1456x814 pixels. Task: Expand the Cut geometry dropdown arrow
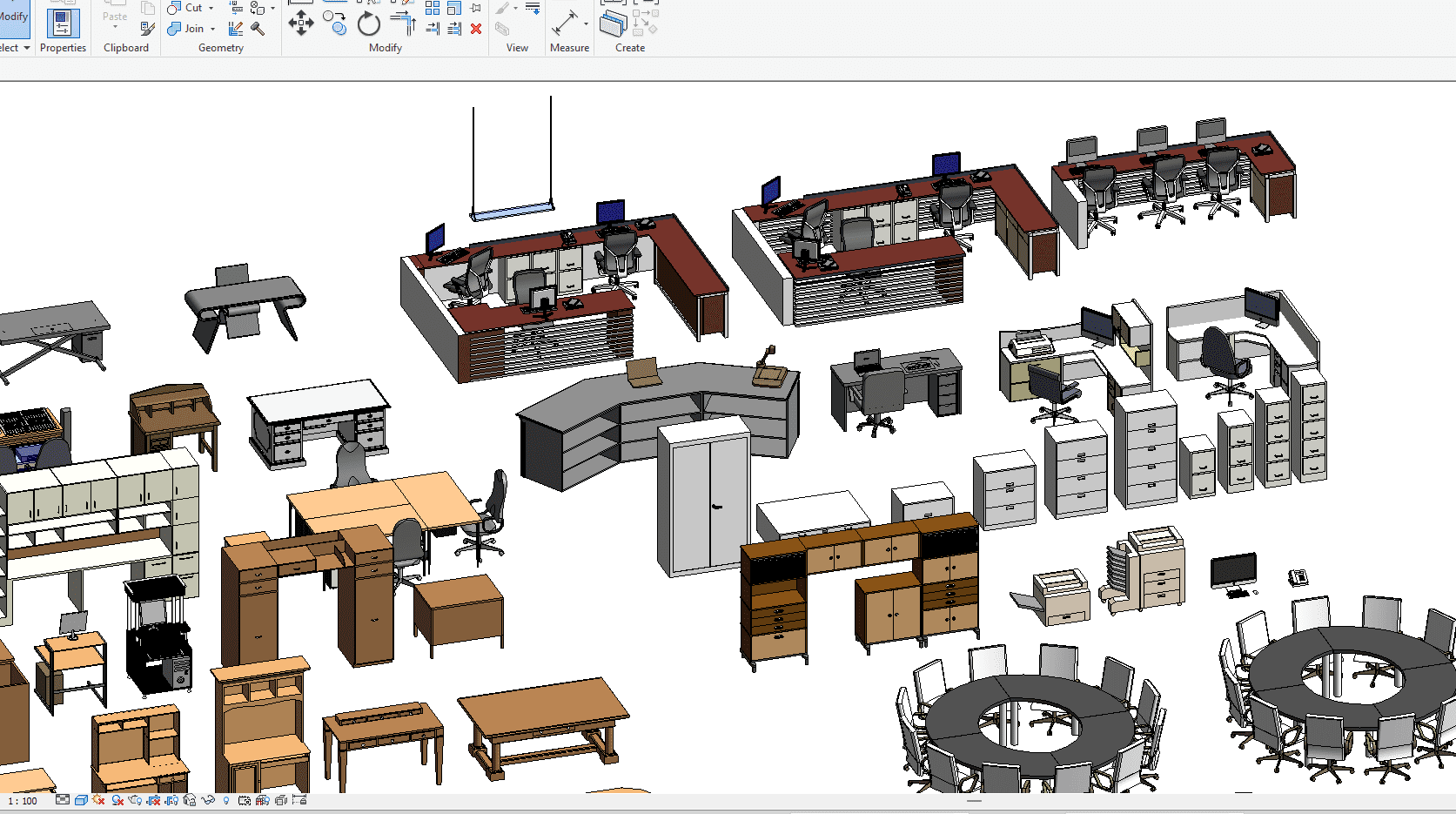point(211,8)
